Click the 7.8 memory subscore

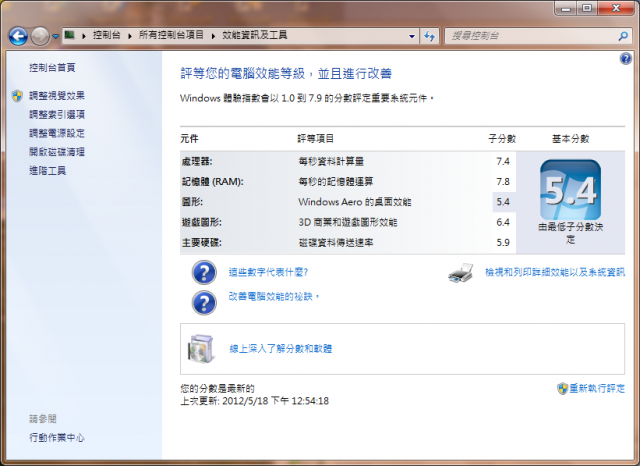503,182
